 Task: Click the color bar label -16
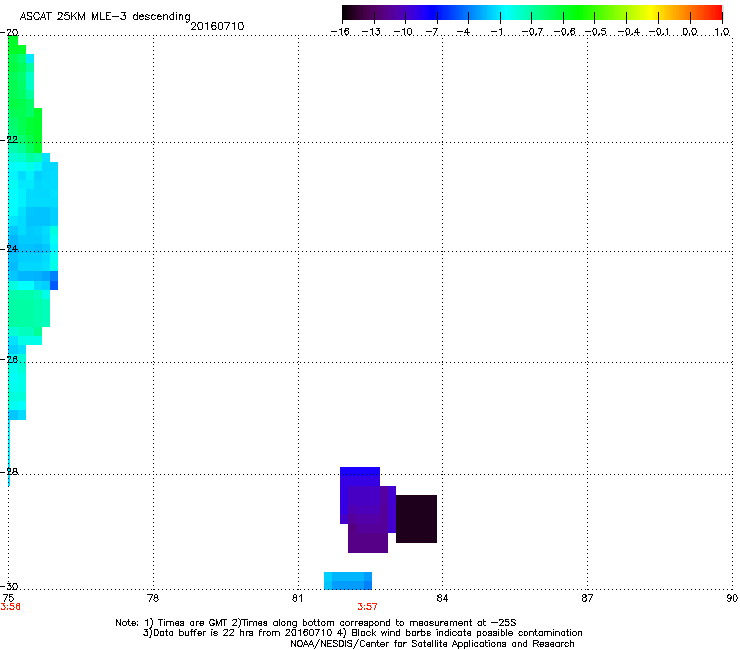[x=340, y=32]
